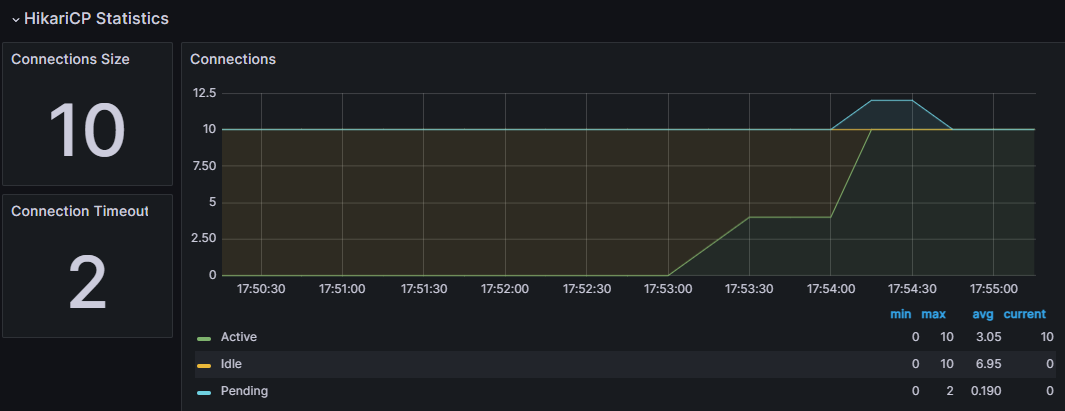Viewport: 1065px width, 411px height.
Task: Click the 17:54:30 time axis label
Action: [x=912, y=289]
